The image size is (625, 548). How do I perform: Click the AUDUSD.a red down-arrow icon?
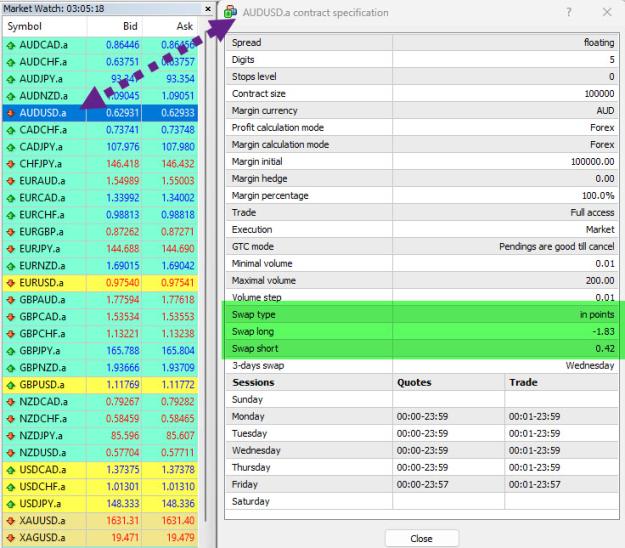point(11,113)
